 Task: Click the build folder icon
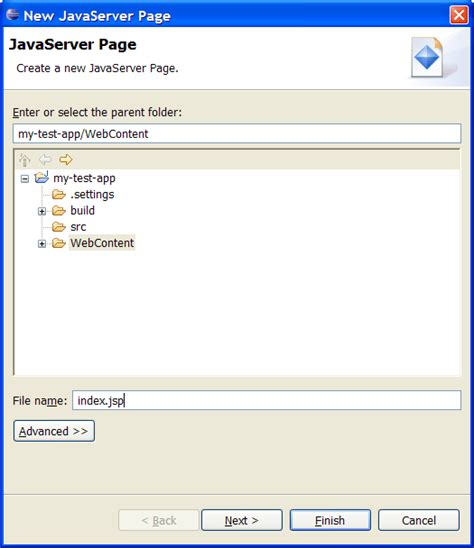pyautogui.click(x=59, y=211)
